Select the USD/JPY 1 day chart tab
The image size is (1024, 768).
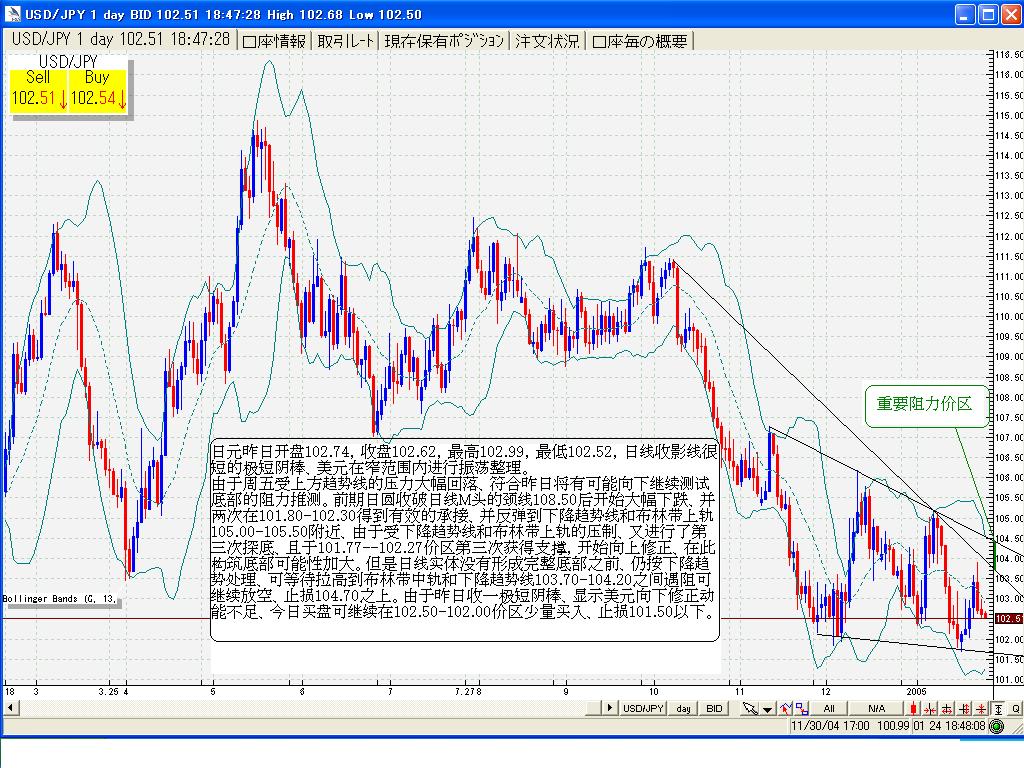pyautogui.click(x=121, y=39)
